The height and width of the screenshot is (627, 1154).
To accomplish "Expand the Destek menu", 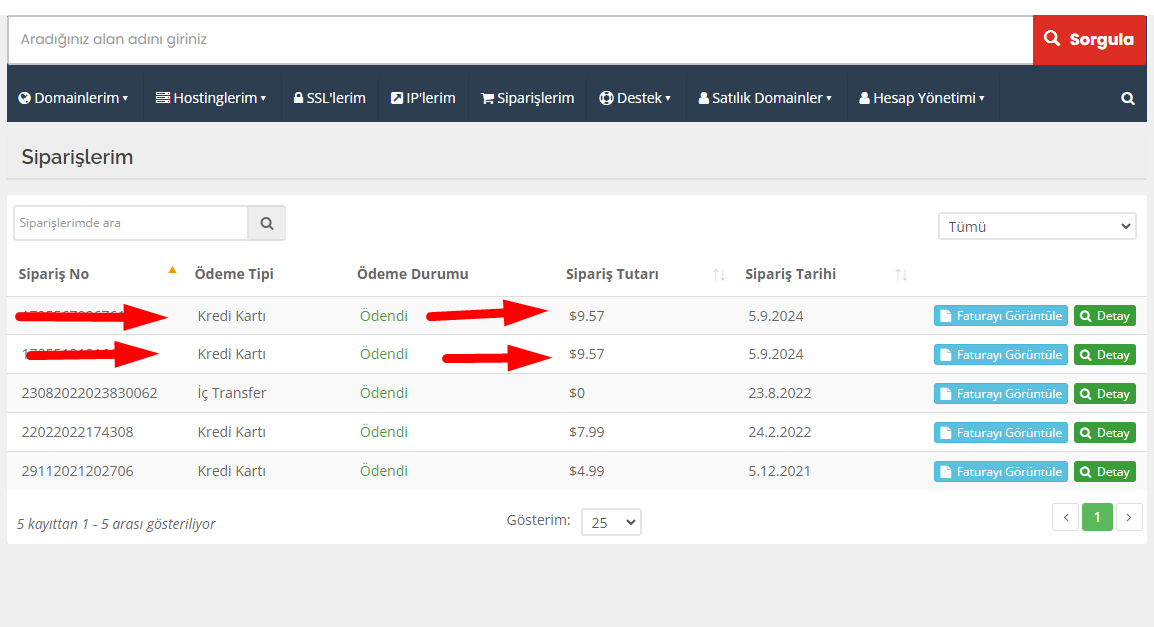I will 635,98.
